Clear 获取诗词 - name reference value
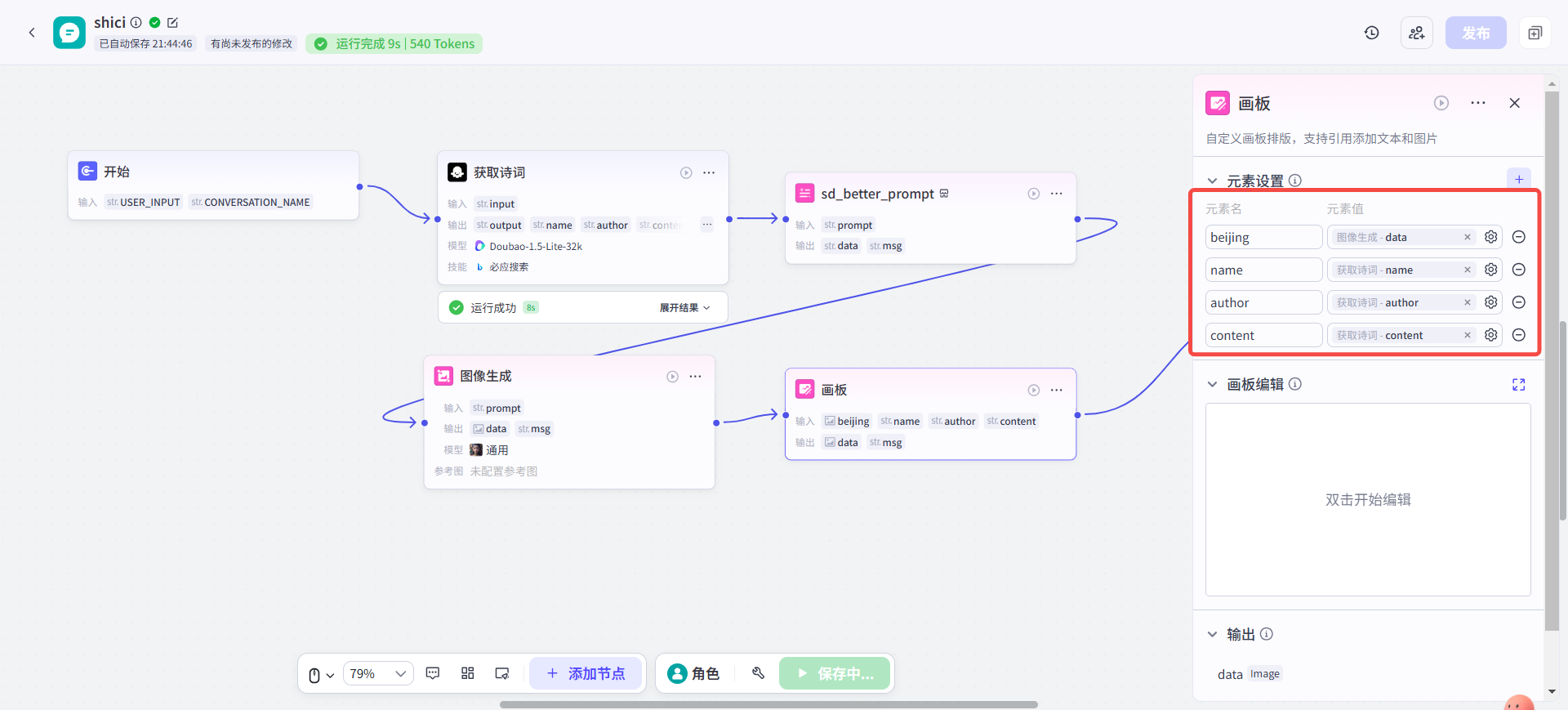 tap(1468, 270)
